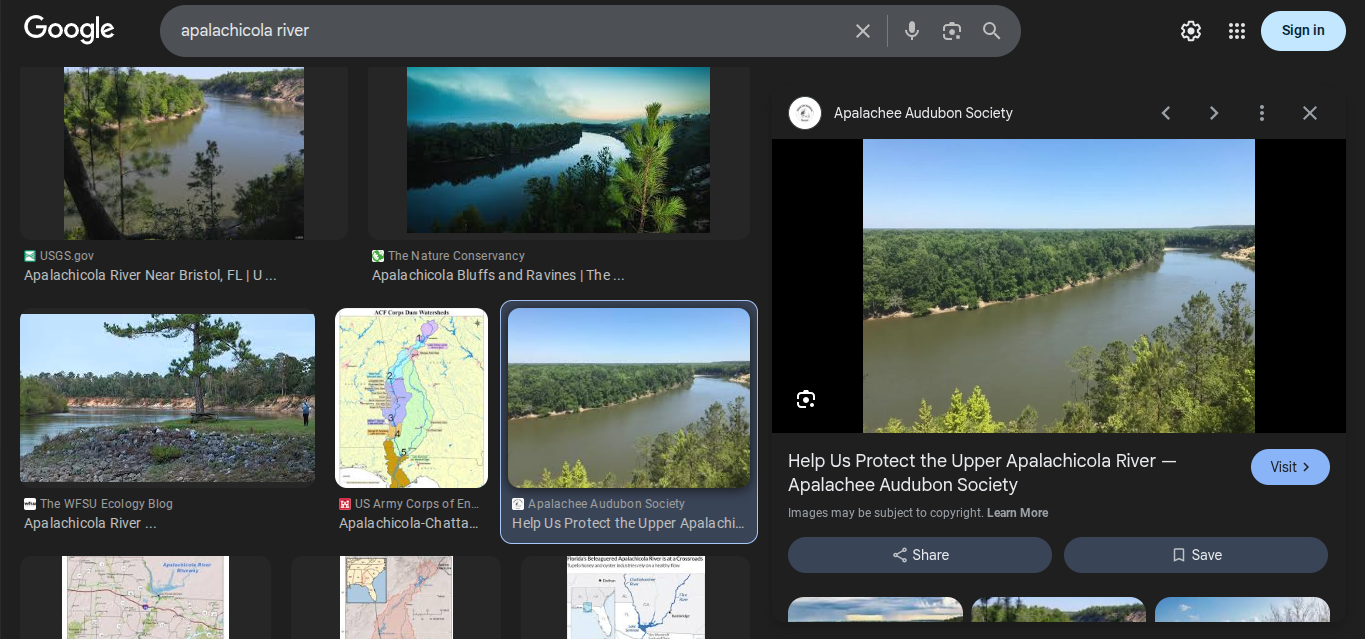
Task: Click WFSU Ecology Blog favicon
Action: pyautogui.click(x=30, y=504)
